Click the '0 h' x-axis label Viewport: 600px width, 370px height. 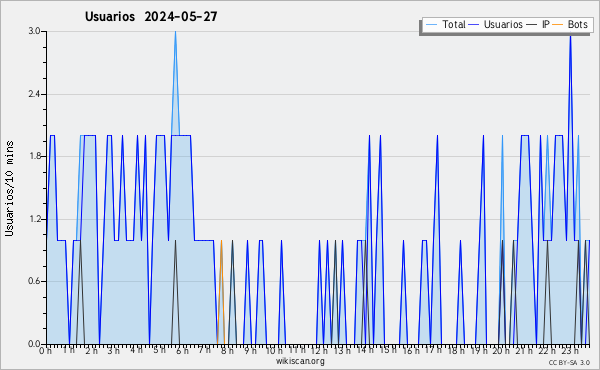point(46,351)
